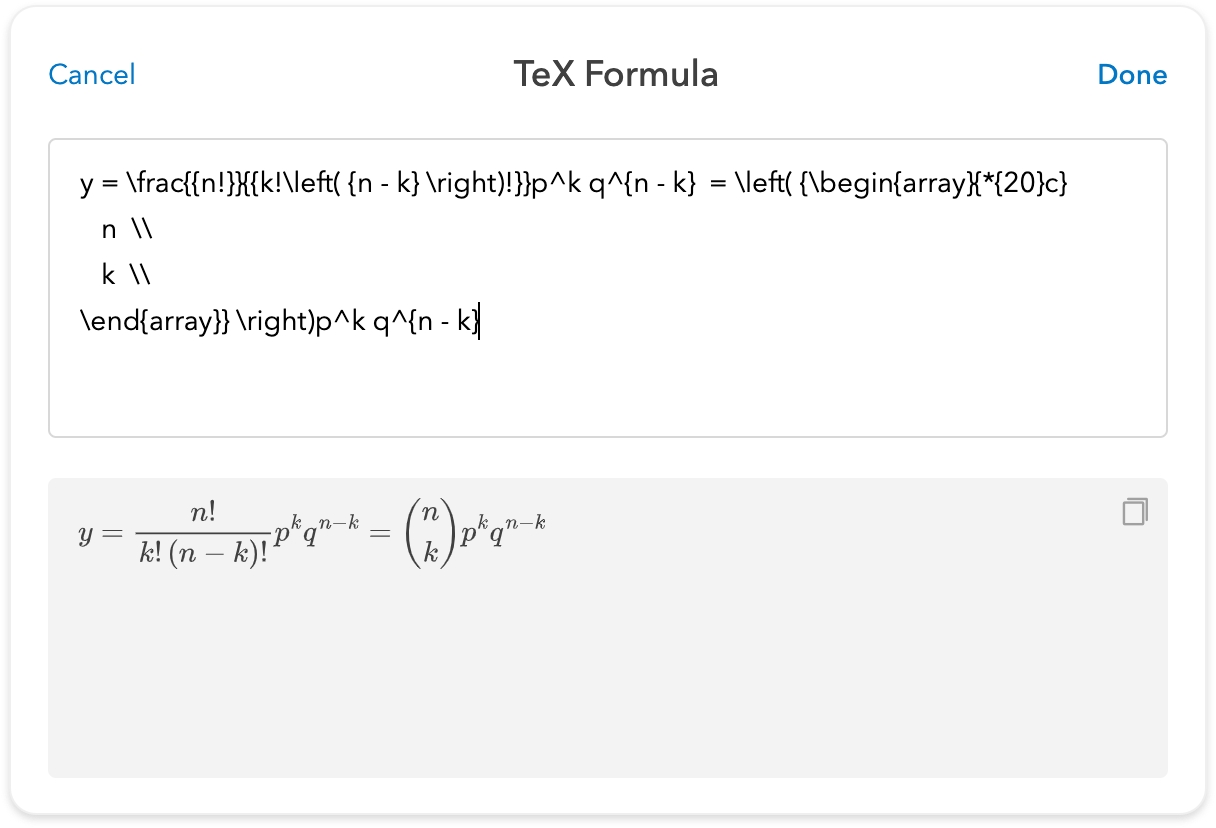Click the Cancel button
The width and height of the screenshot is (1216, 828).
click(91, 75)
